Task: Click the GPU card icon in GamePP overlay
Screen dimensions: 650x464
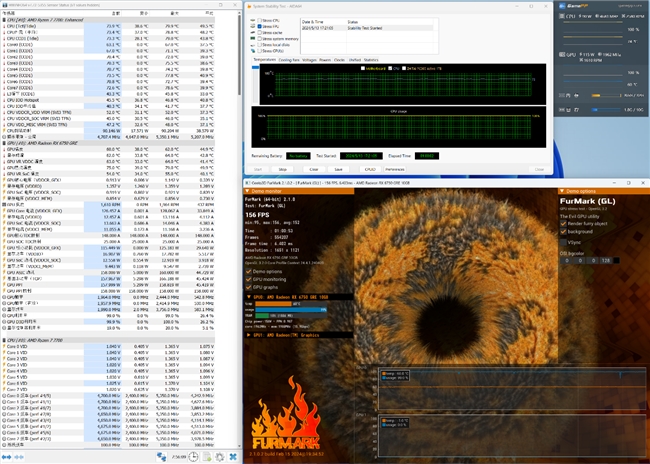Action: 562,54
